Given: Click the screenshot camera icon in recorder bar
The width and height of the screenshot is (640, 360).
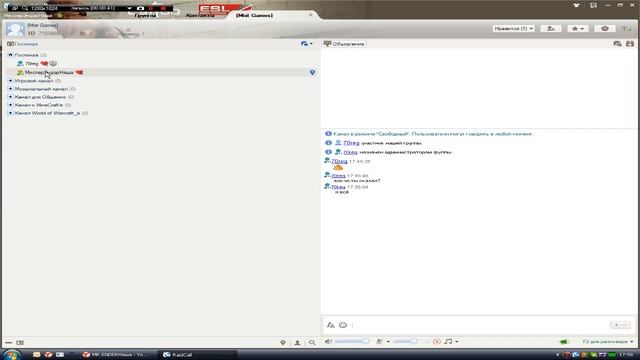Looking at the screenshot, I should 140,8.
